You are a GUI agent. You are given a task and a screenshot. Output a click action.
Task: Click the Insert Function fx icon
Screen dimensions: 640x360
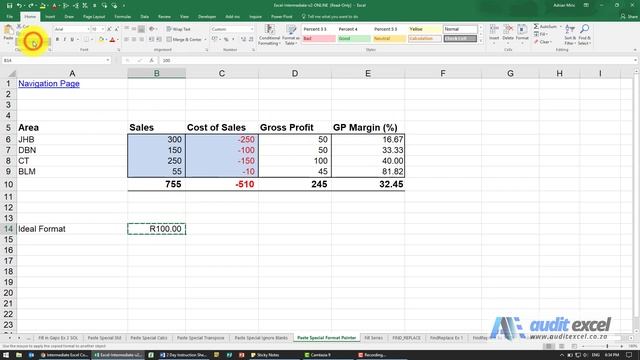(x=151, y=60)
